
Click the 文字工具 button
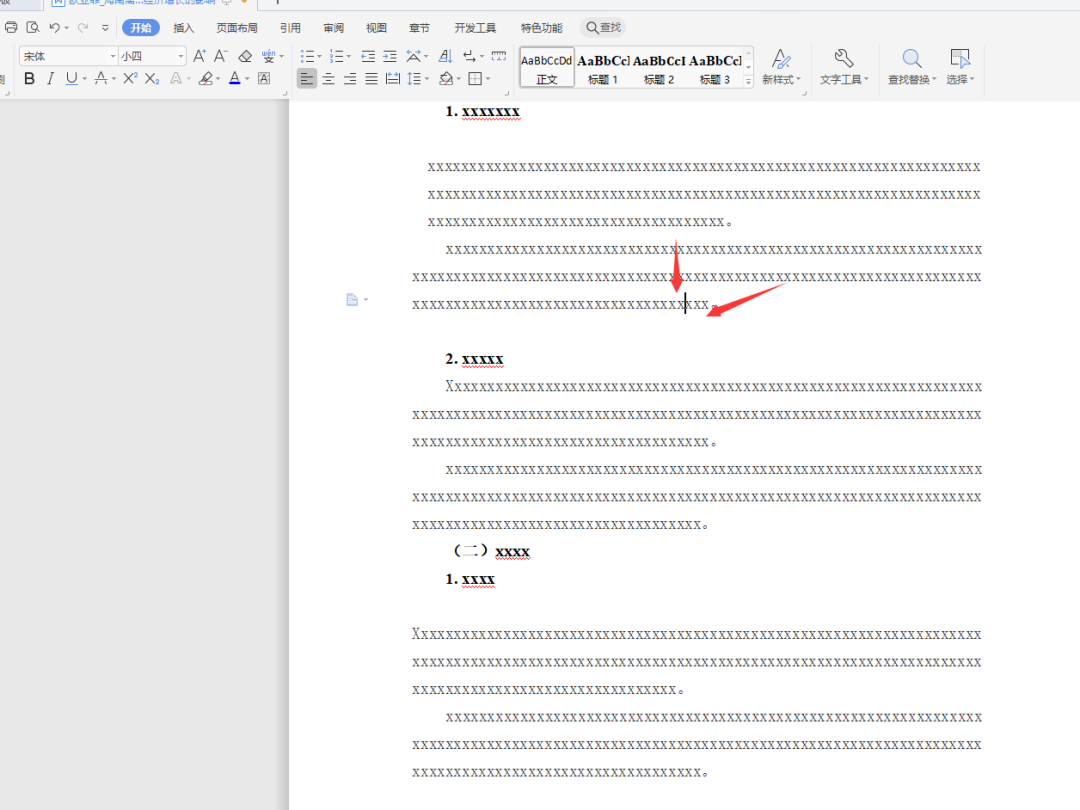[x=843, y=67]
